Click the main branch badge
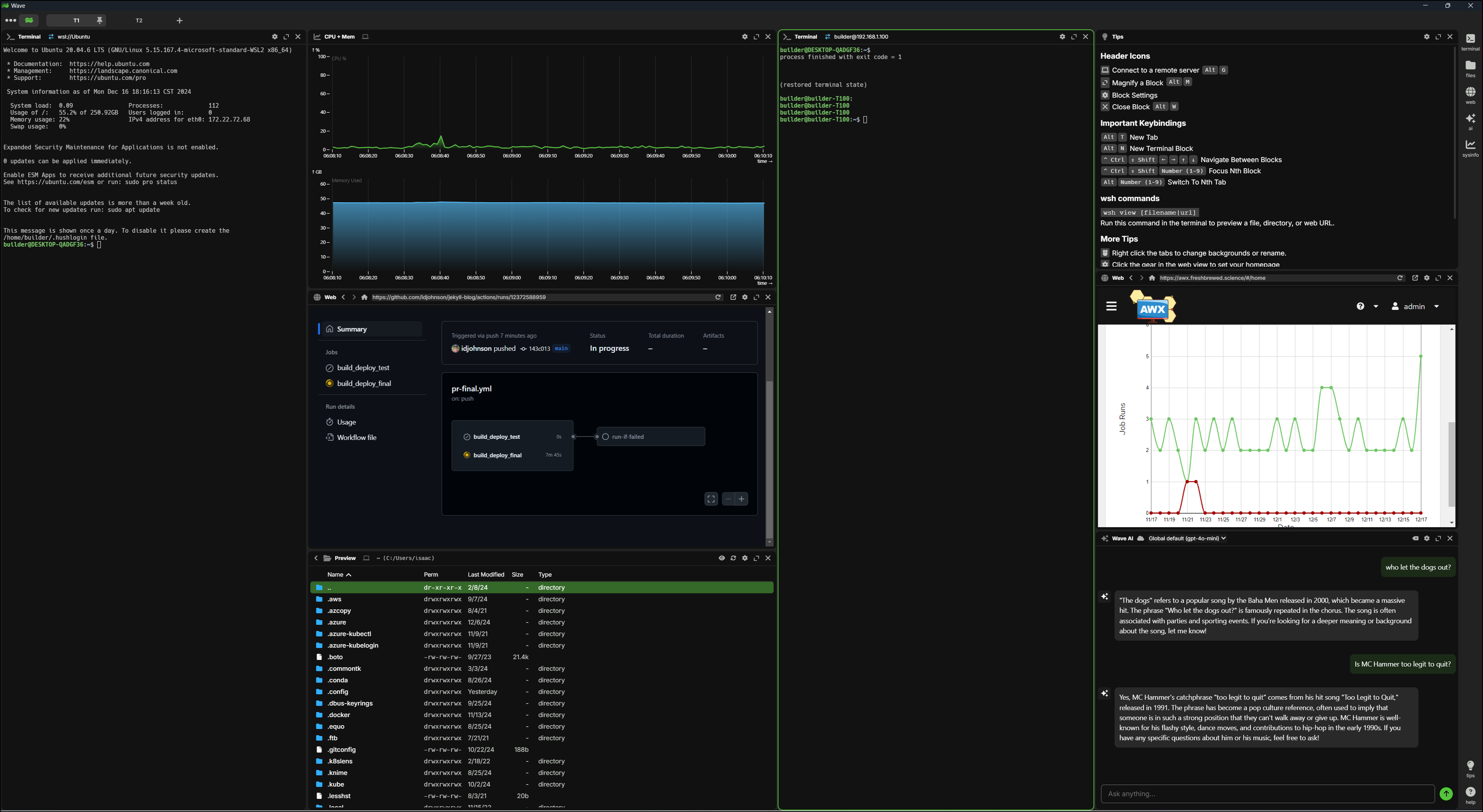This screenshot has height=812, width=1483. click(561, 349)
